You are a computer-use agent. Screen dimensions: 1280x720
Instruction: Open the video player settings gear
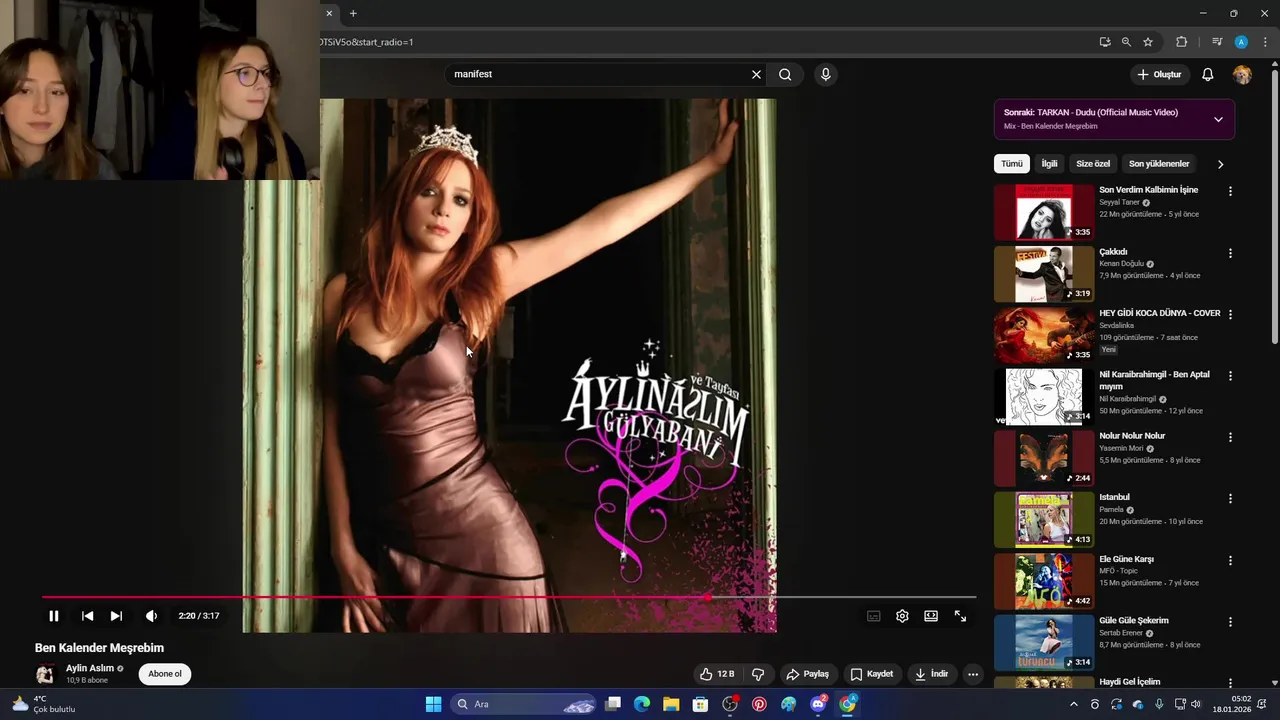tap(902, 616)
